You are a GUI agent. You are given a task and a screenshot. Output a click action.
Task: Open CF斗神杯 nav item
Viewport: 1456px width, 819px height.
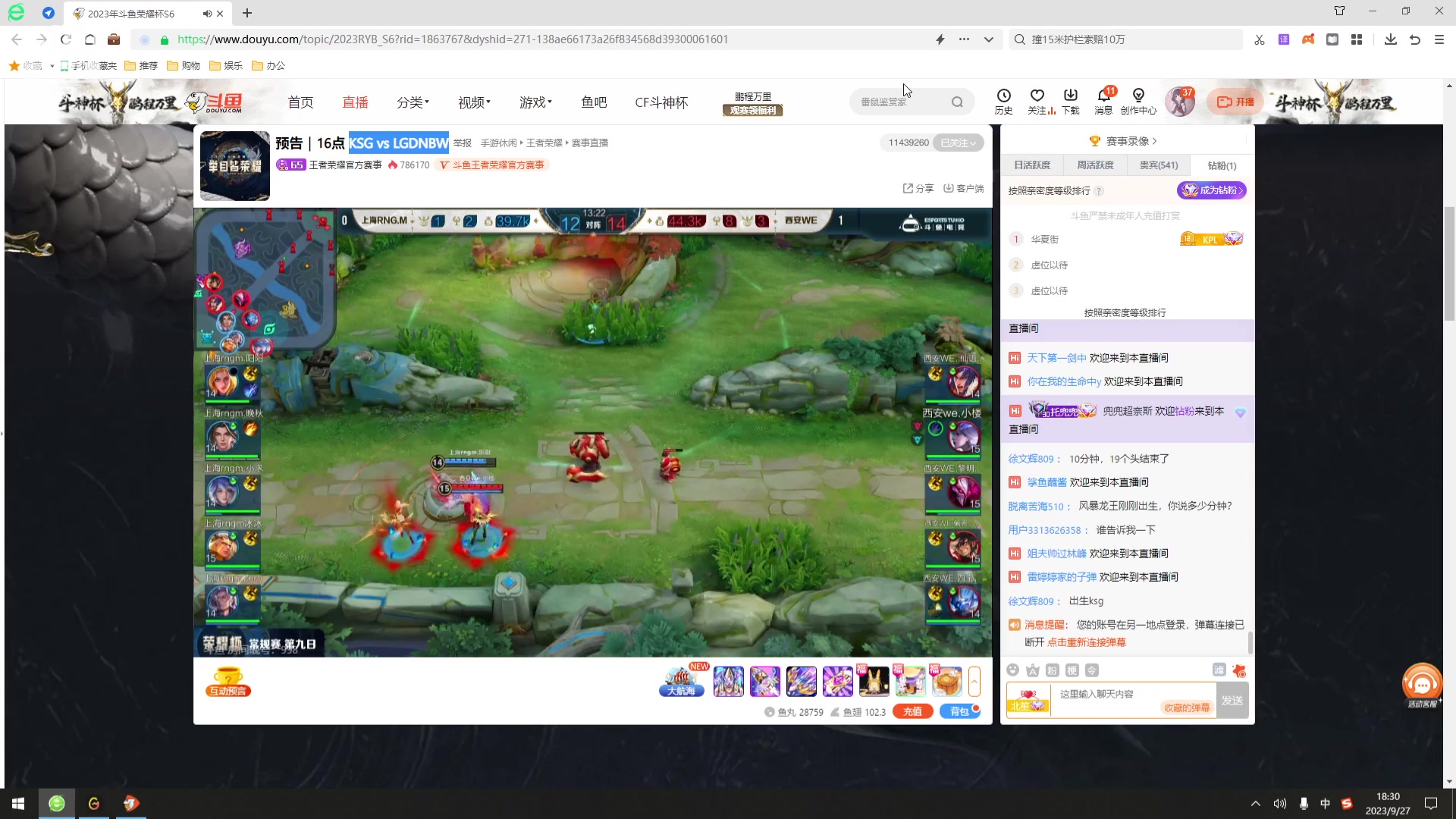[x=661, y=102]
